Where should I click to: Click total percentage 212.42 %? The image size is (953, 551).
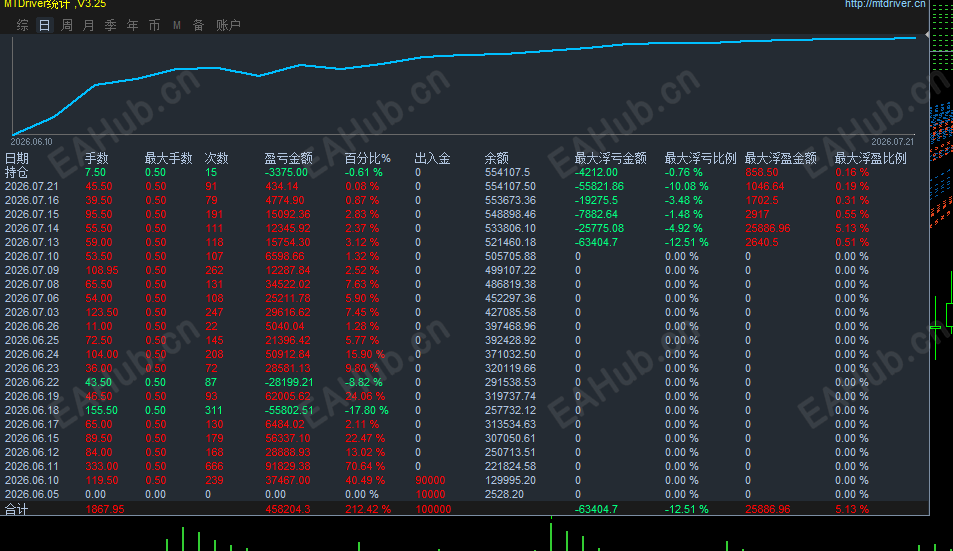tap(368, 509)
